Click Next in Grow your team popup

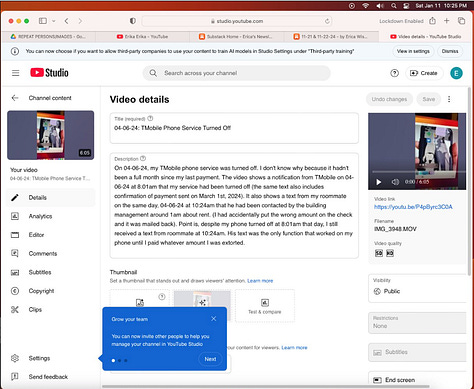click(x=210, y=359)
